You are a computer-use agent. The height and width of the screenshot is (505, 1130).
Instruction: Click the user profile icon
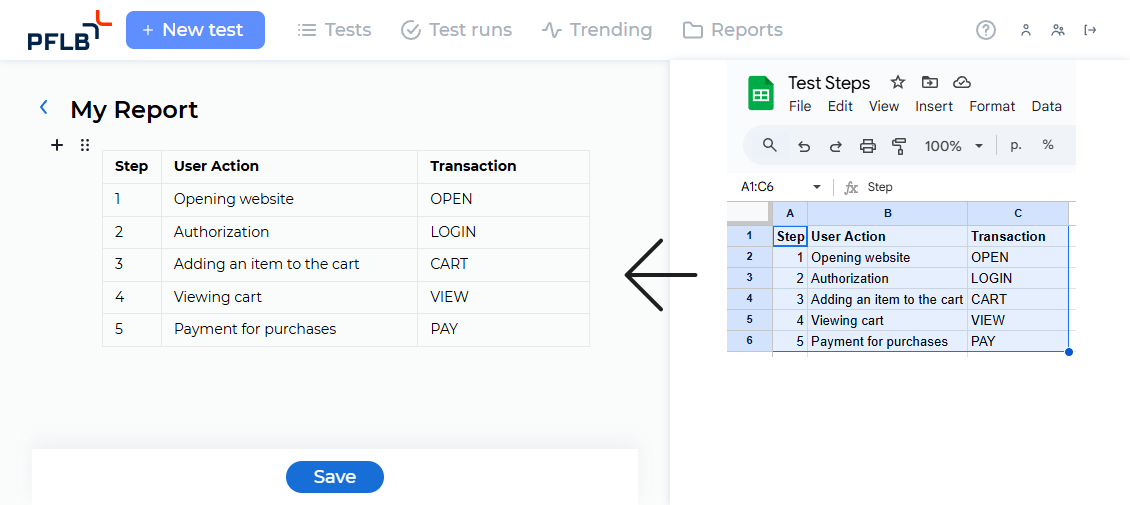(1025, 30)
